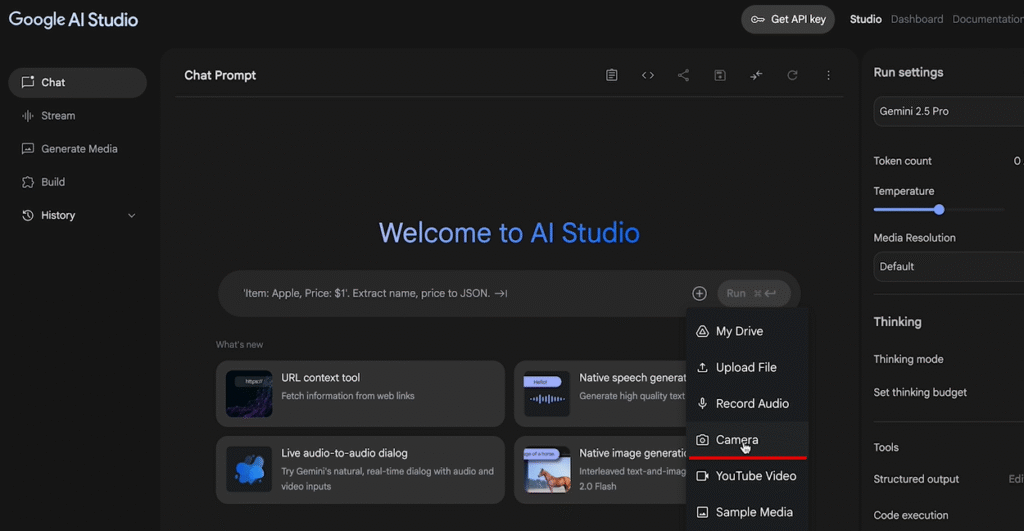This screenshot has height=531, width=1024.
Task: Click the speech waveform thumbnail
Action: 547,394
